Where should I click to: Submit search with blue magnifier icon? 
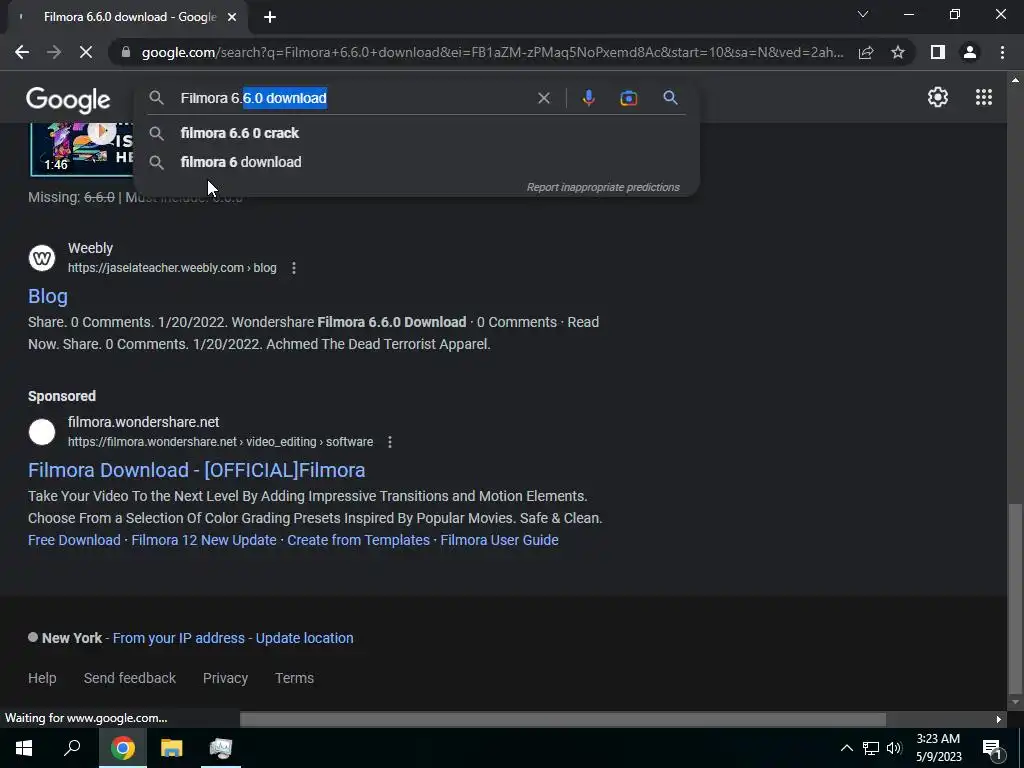coord(670,98)
